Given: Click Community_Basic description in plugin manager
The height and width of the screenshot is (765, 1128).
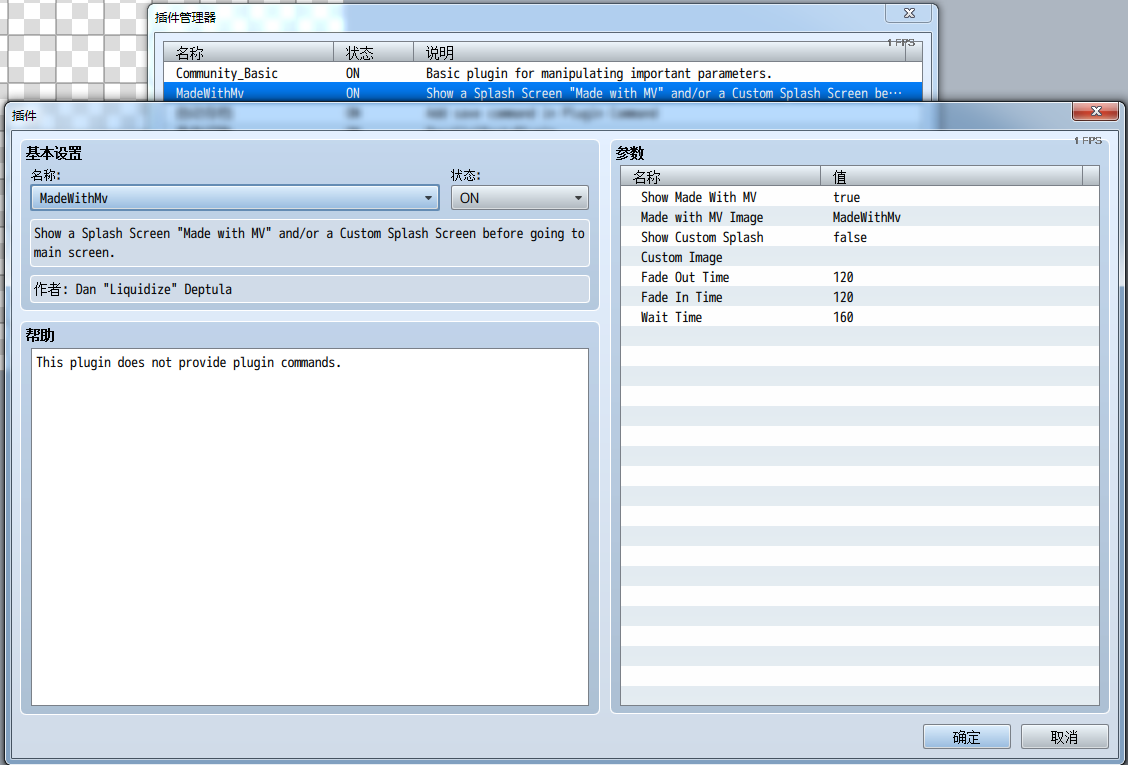Looking at the screenshot, I should (599, 73).
